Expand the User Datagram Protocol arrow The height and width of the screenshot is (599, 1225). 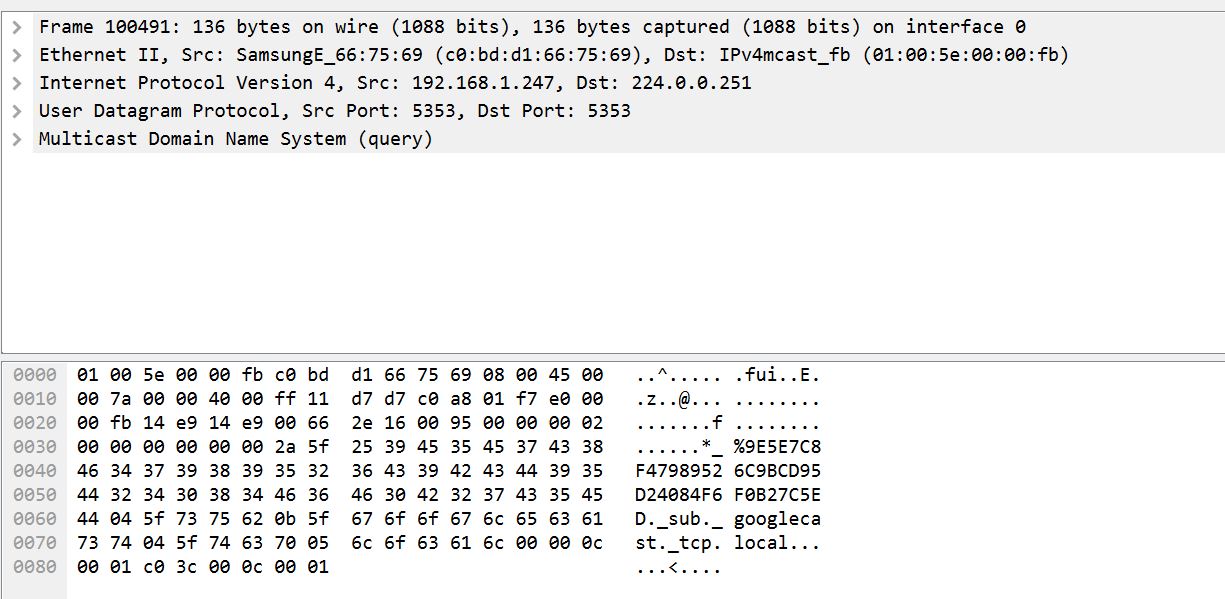pyautogui.click(x=17, y=111)
